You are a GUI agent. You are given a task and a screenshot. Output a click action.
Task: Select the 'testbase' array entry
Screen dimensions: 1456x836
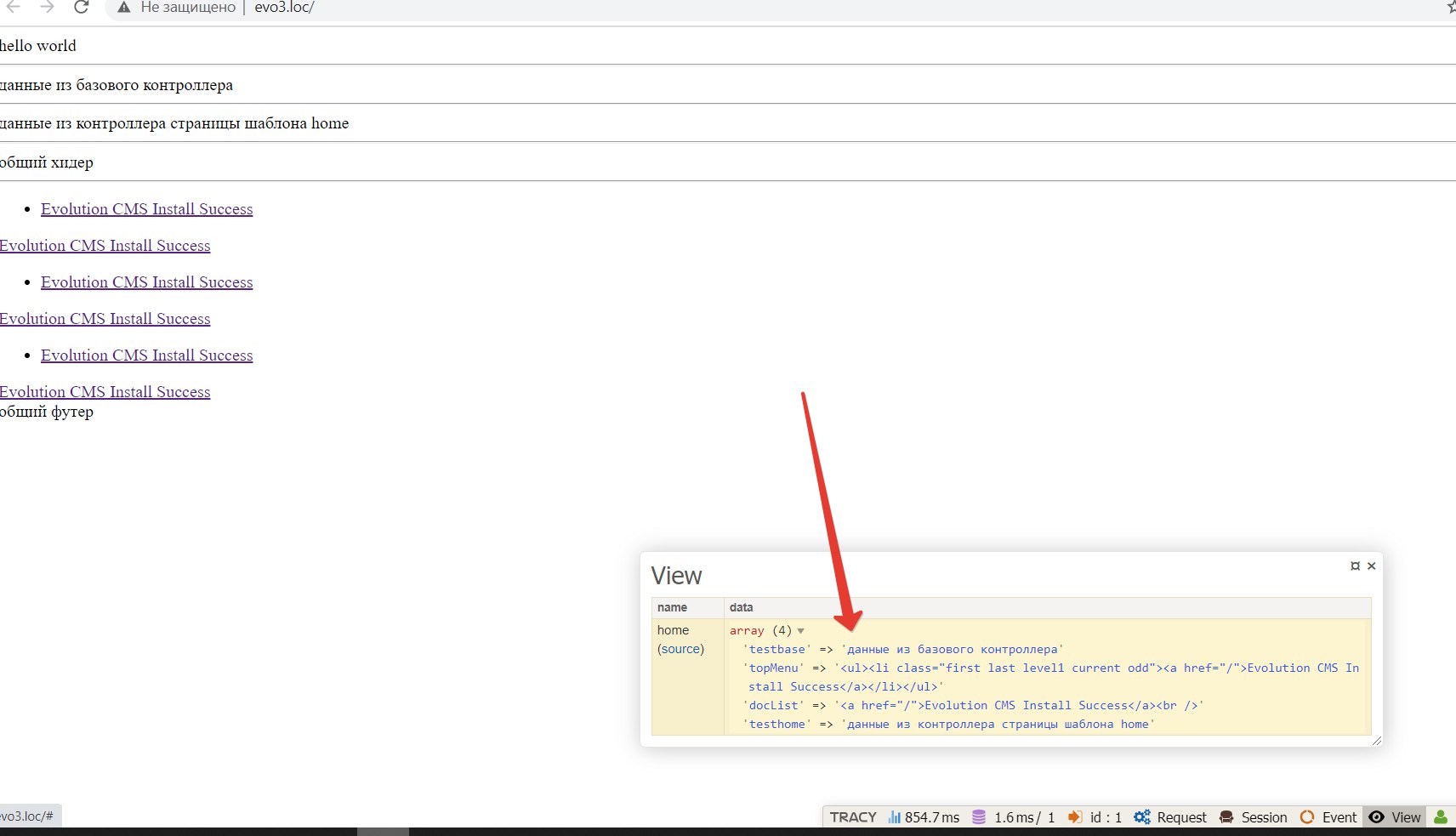(904, 649)
